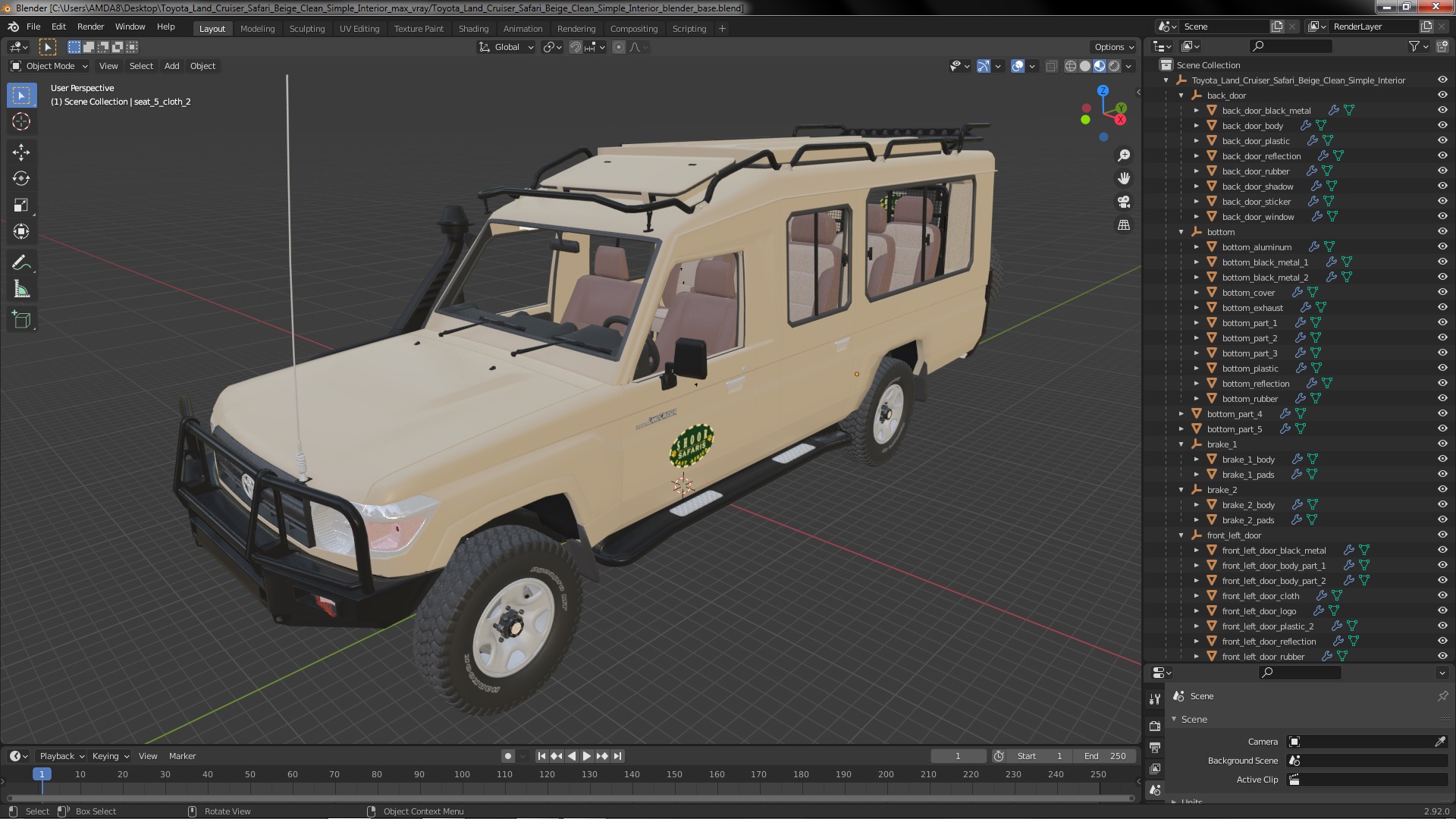Viewport: 1456px width, 819px height.
Task: Switch to rendered viewport shading
Action: [1114, 66]
